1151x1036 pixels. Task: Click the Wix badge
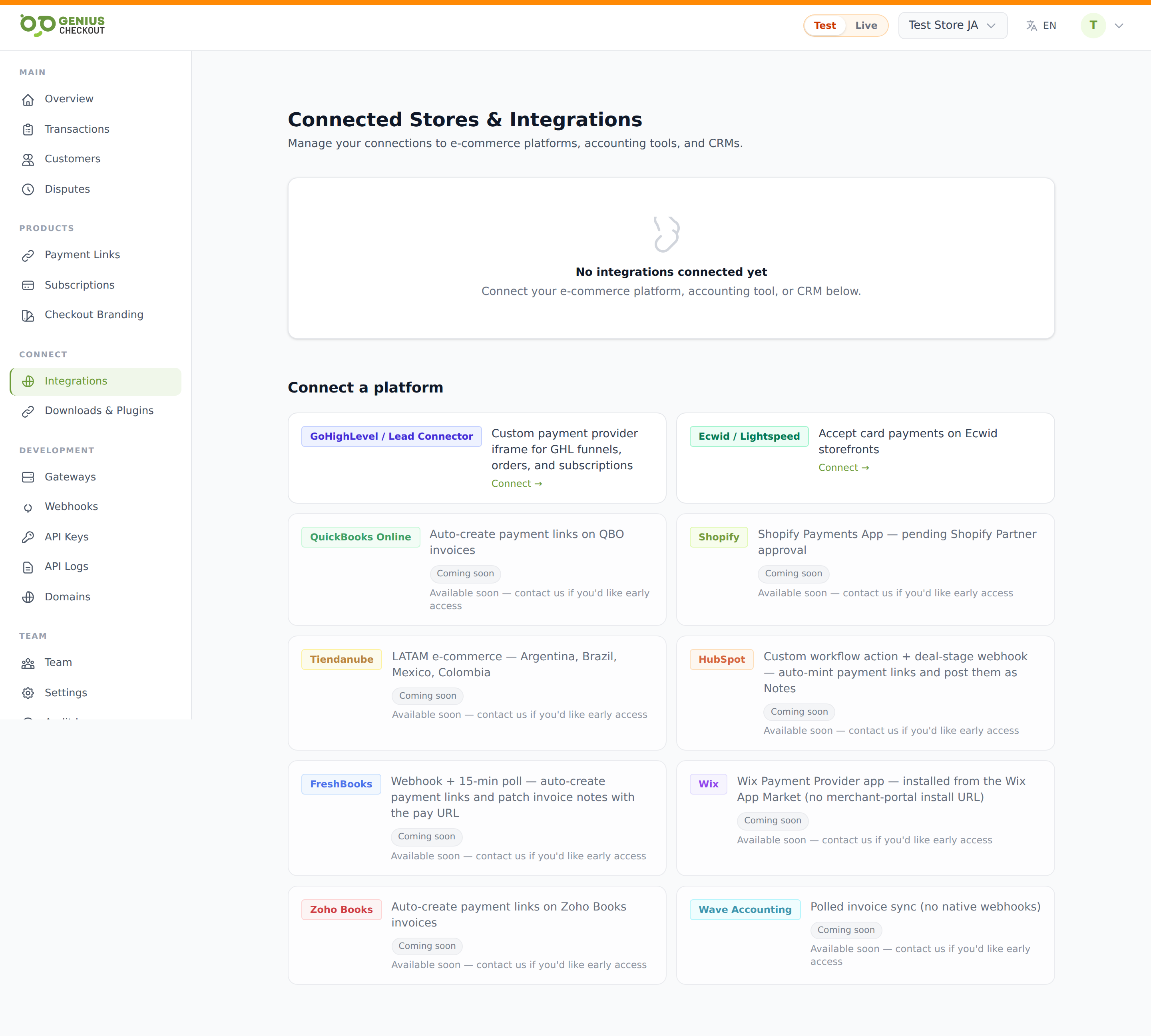(709, 785)
